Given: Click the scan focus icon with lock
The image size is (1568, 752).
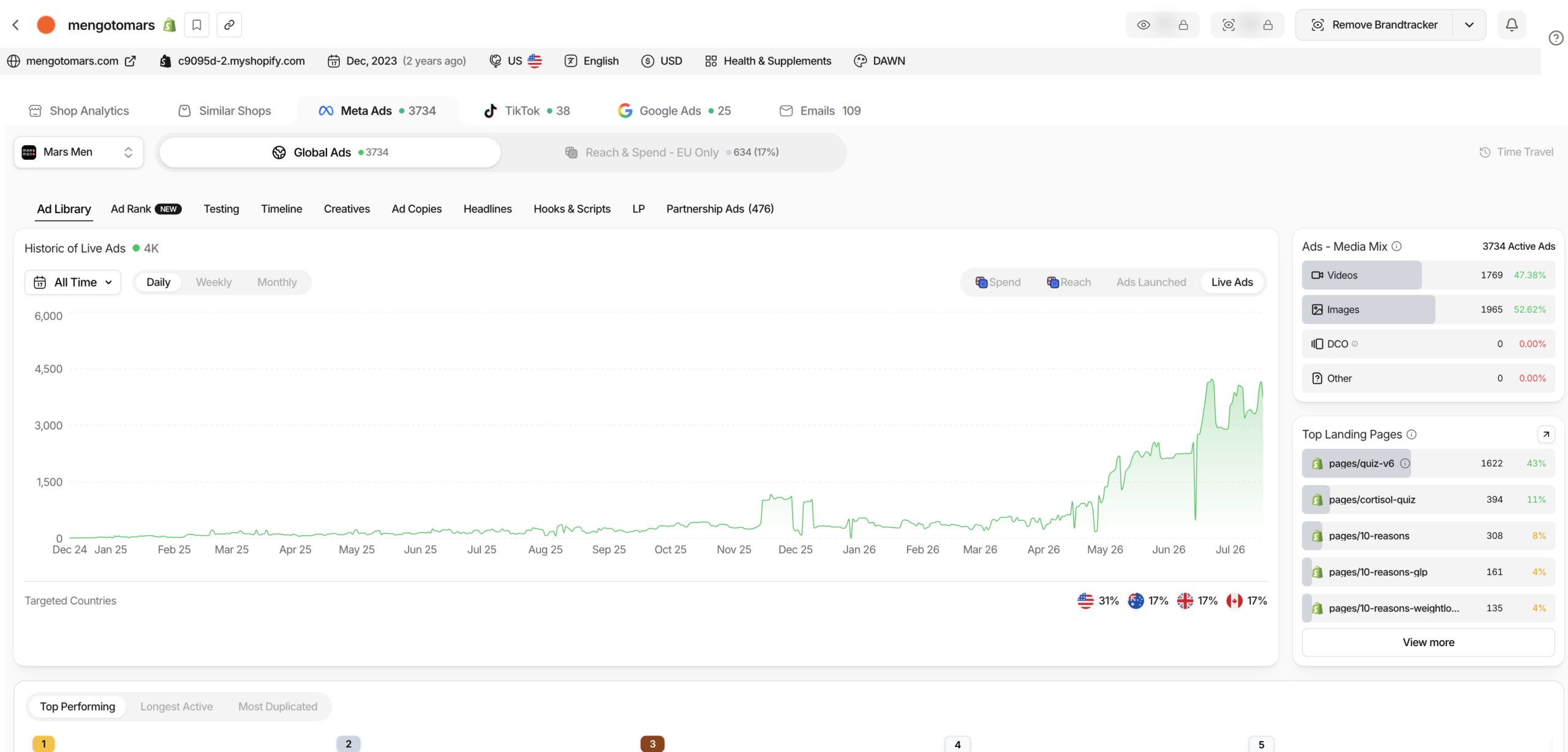Looking at the screenshot, I should pyautogui.click(x=1228, y=25).
